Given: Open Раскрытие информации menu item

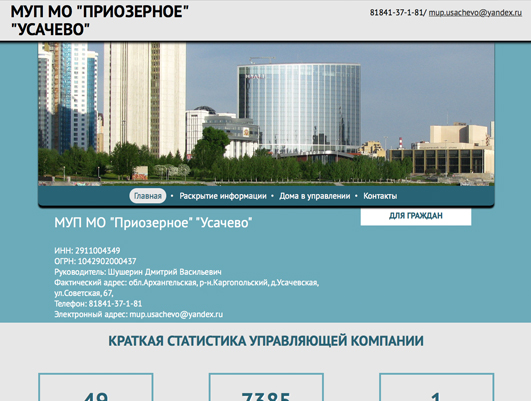Looking at the screenshot, I should (223, 196).
